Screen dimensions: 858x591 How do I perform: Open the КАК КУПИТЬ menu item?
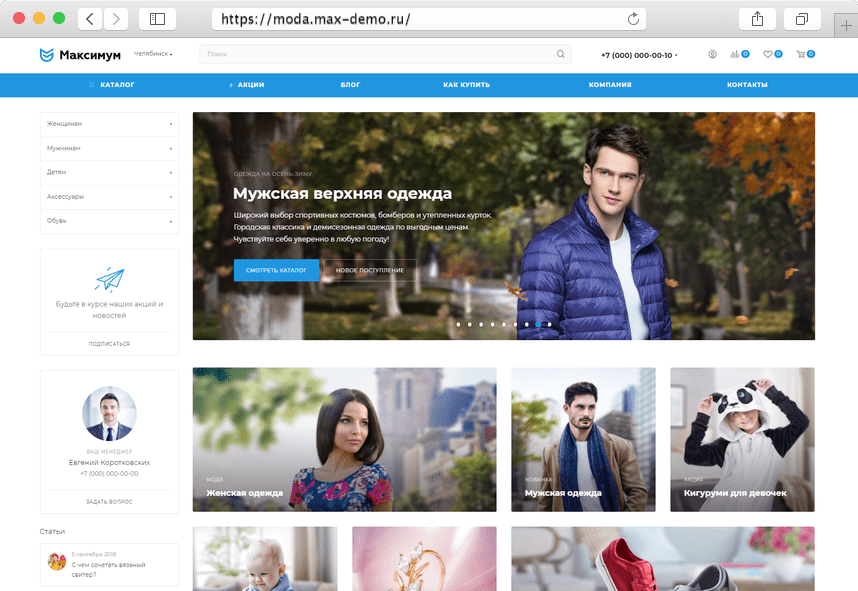(466, 85)
